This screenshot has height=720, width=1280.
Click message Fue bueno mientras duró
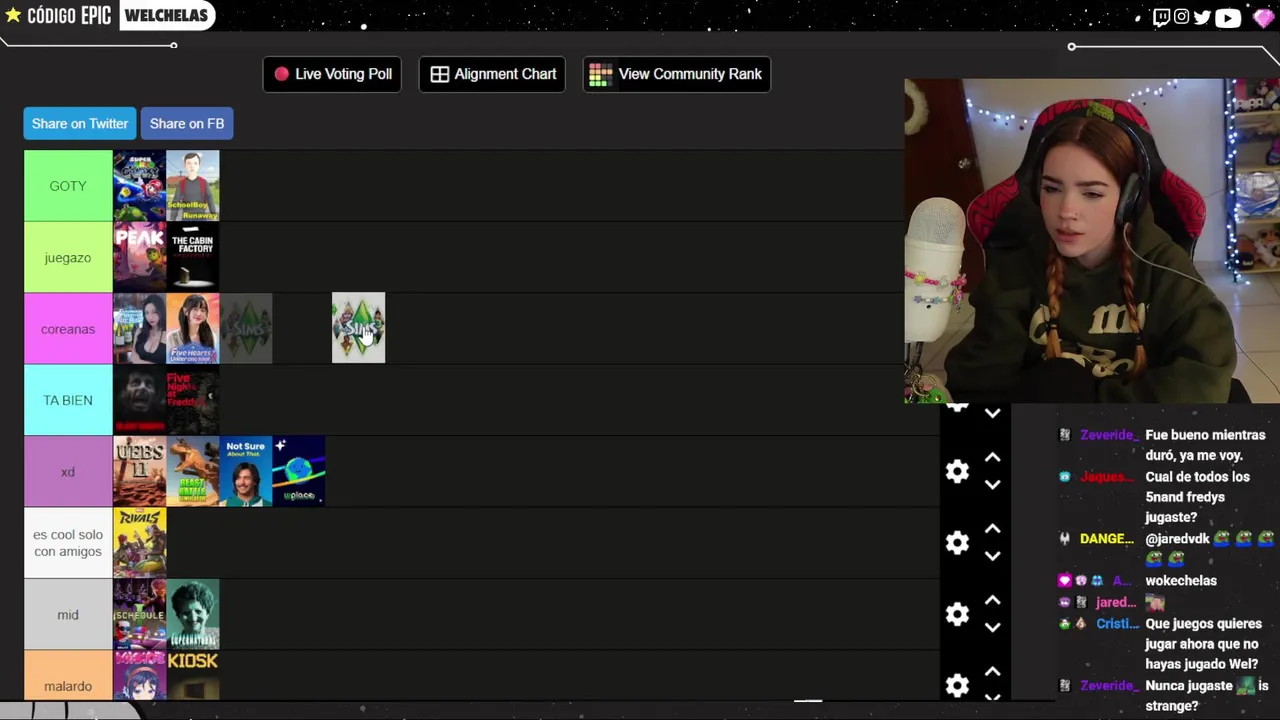pos(1205,445)
